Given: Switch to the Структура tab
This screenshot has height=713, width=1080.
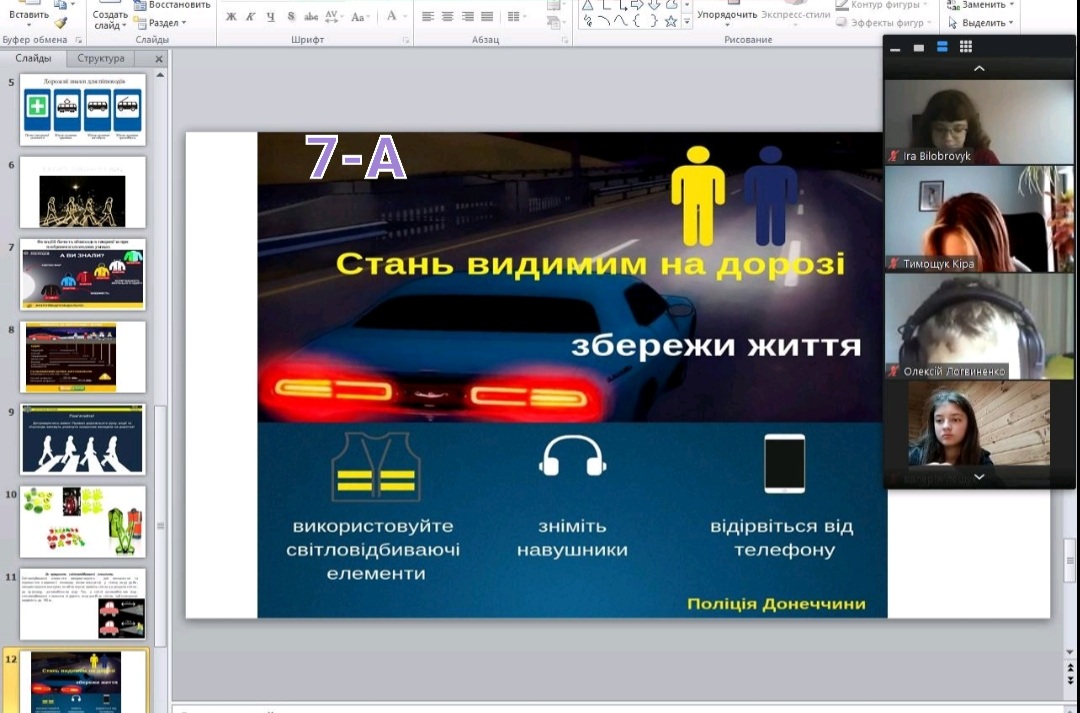Looking at the screenshot, I should pos(101,59).
